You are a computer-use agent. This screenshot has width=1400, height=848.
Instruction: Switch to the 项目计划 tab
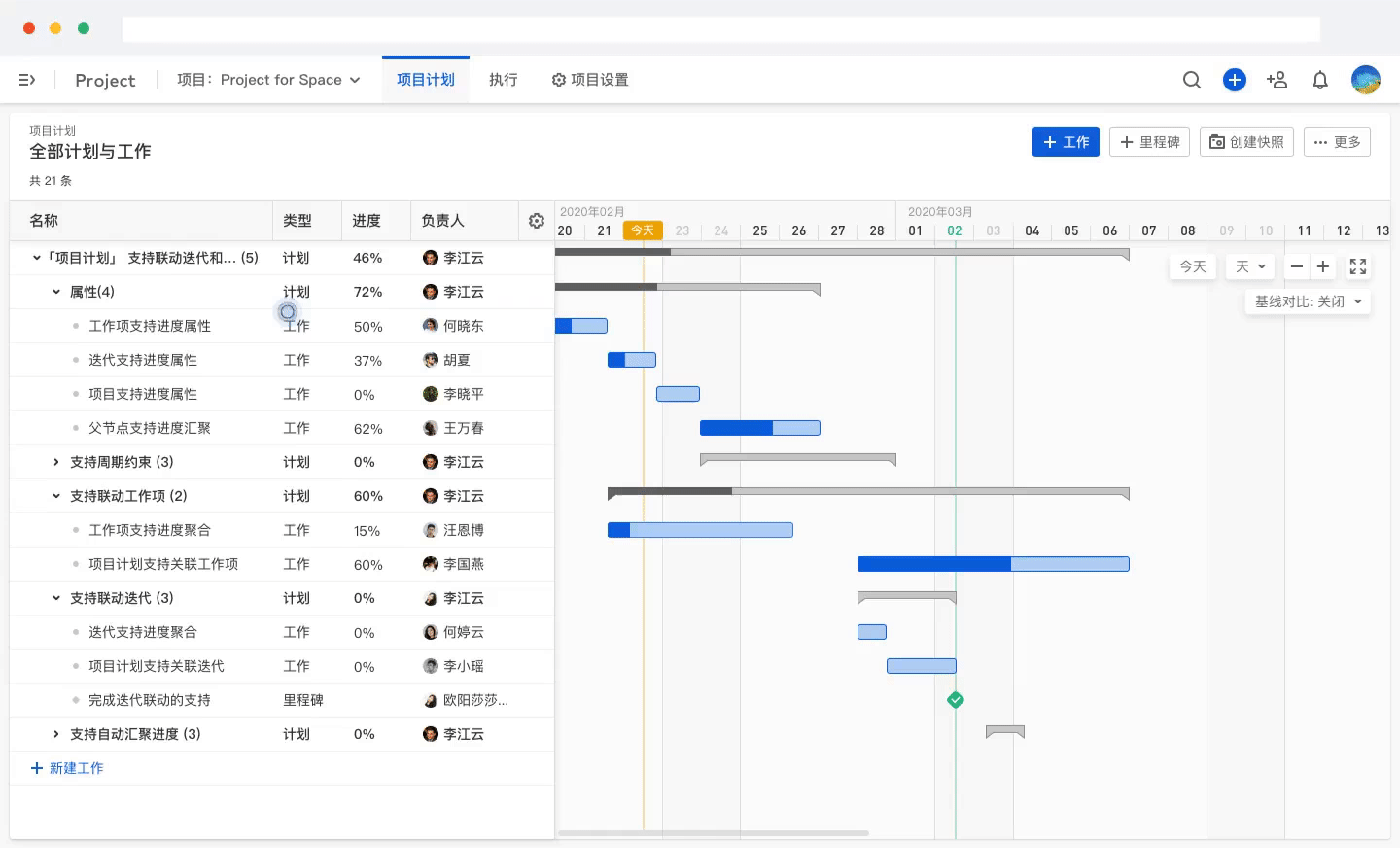426,80
